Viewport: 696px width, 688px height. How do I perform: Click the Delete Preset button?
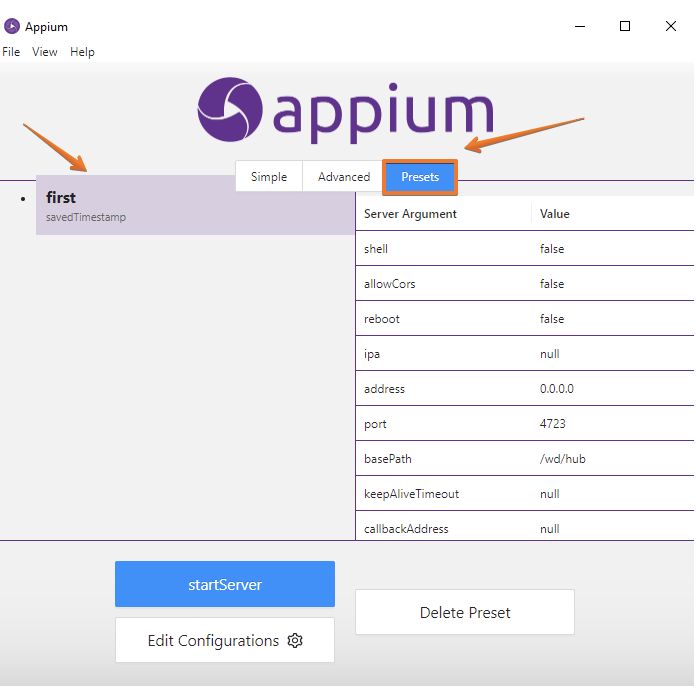point(465,612)
